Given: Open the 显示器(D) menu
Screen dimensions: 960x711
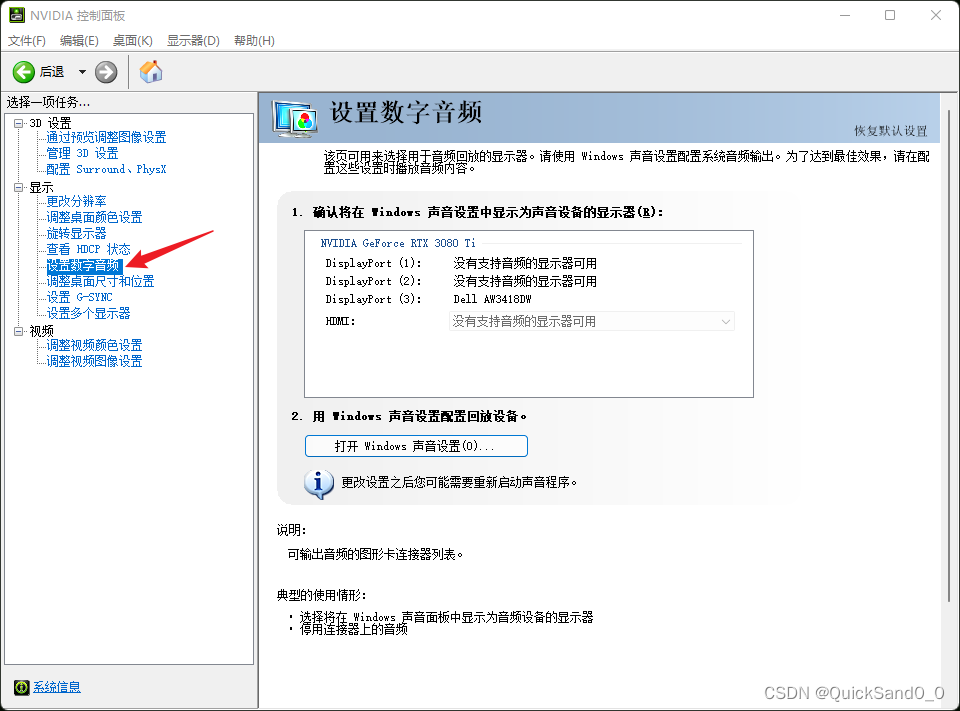Looking at the screenshot, I should [x=193, y=40].
